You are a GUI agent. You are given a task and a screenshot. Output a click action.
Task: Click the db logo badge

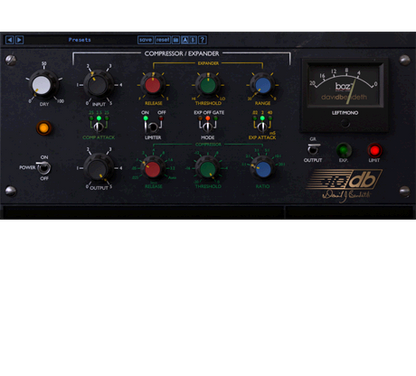345,180
